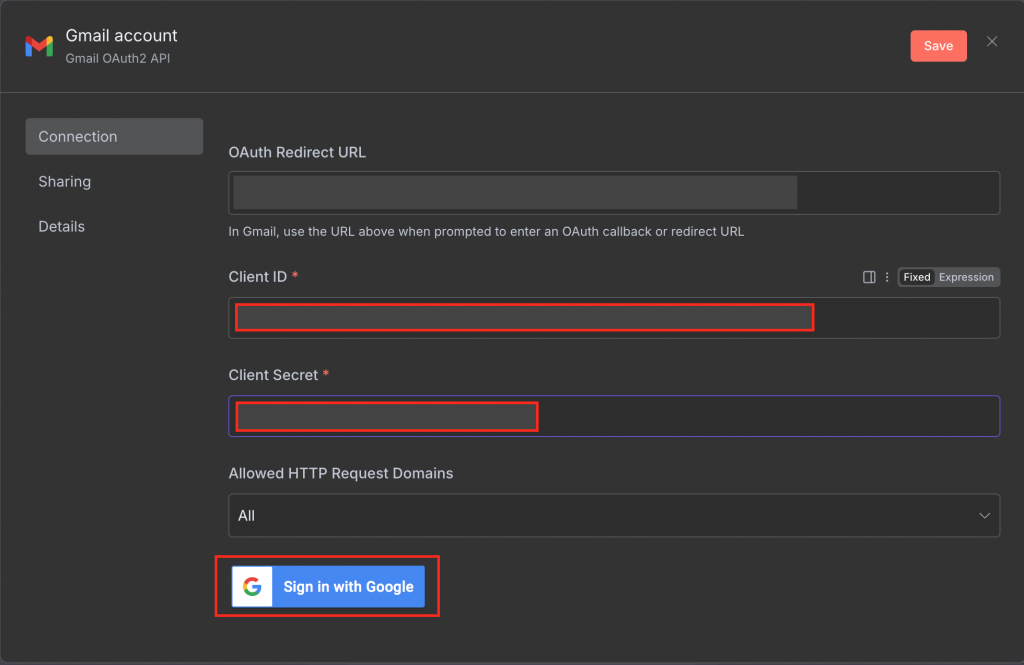Click the OAuth callback hint text
Image resolution: width=1024 pixels, height=665 pixels.
click(486, 231)
